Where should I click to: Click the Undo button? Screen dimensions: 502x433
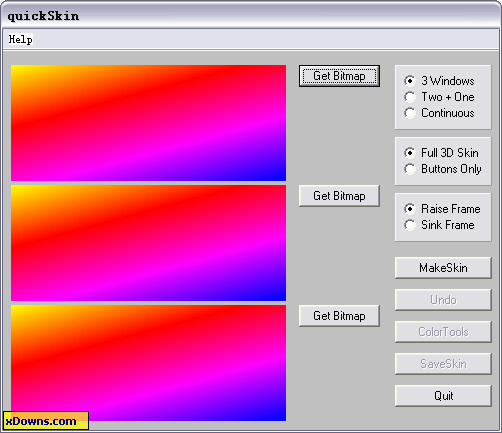443,300
